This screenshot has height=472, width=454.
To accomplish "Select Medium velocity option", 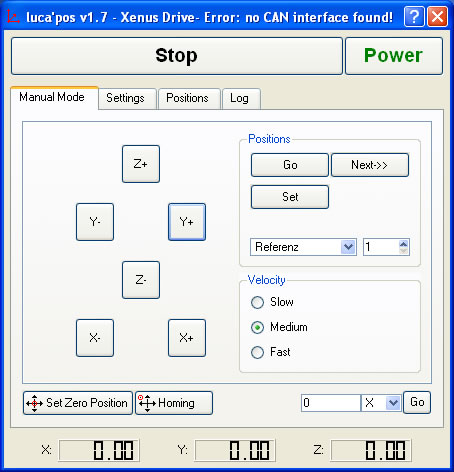I will (x=257, y=328).
